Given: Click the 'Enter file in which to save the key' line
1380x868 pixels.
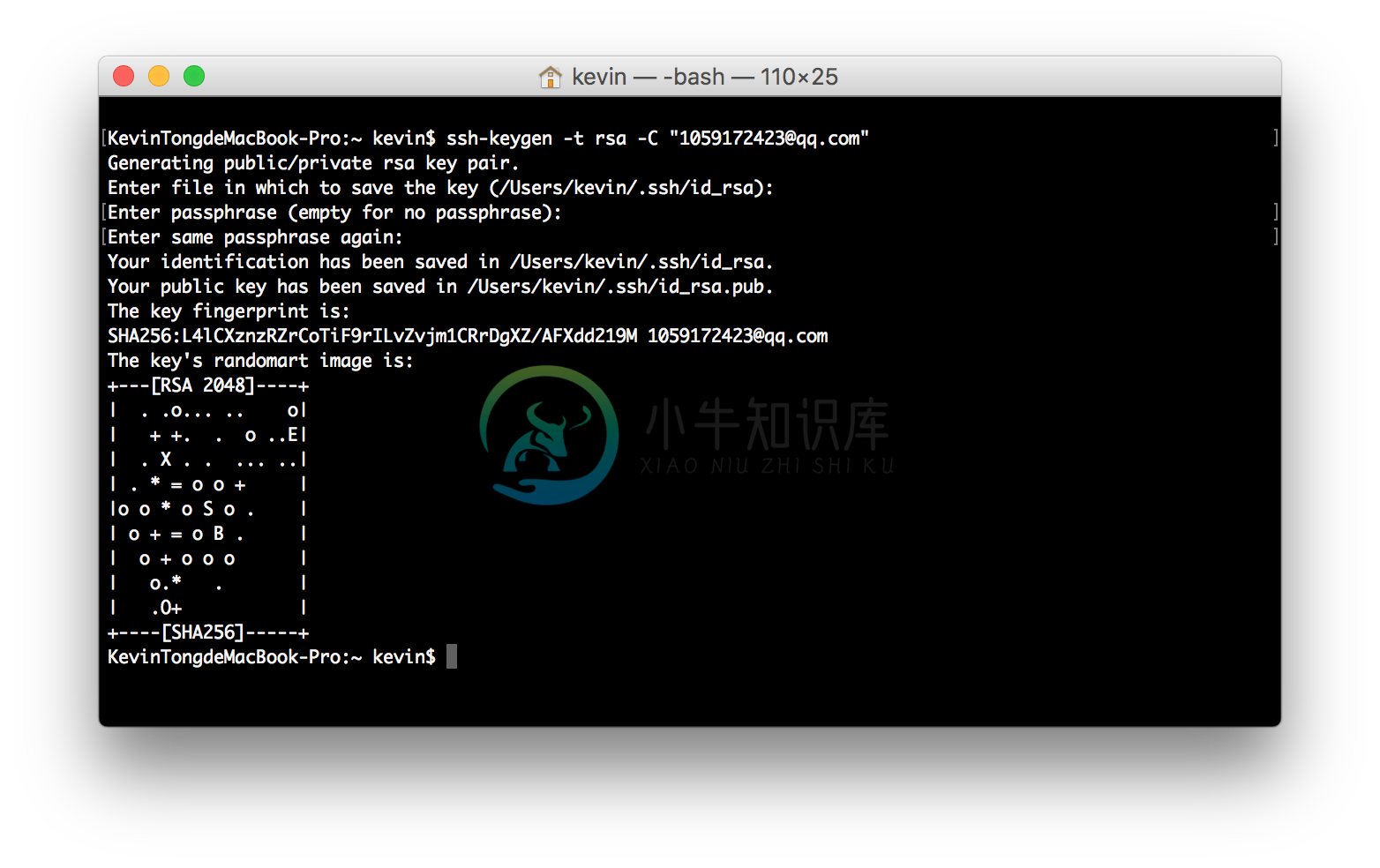Looking at the screenshot, I should point(440,188).
